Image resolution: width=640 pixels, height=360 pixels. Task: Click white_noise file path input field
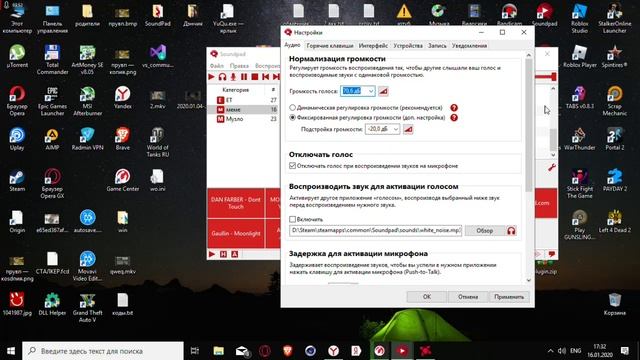pos(376,231)
